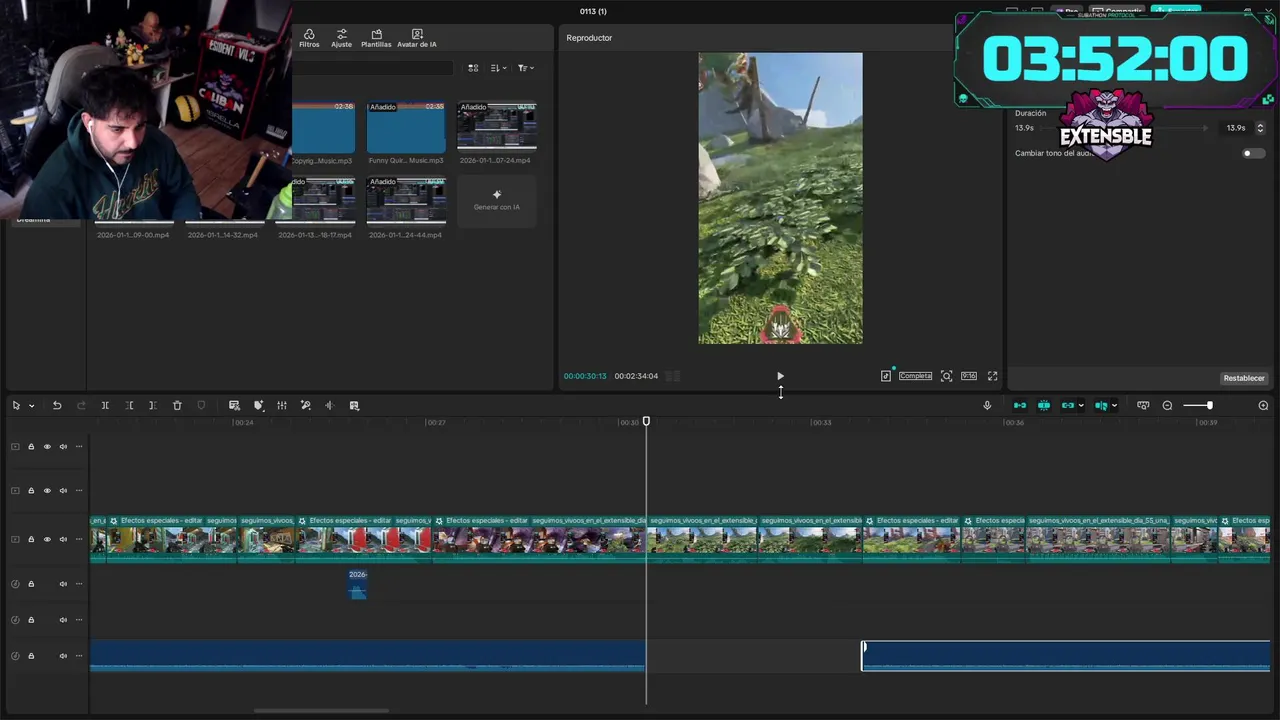
Task: Open the Filtros tab
Action: 309,38
